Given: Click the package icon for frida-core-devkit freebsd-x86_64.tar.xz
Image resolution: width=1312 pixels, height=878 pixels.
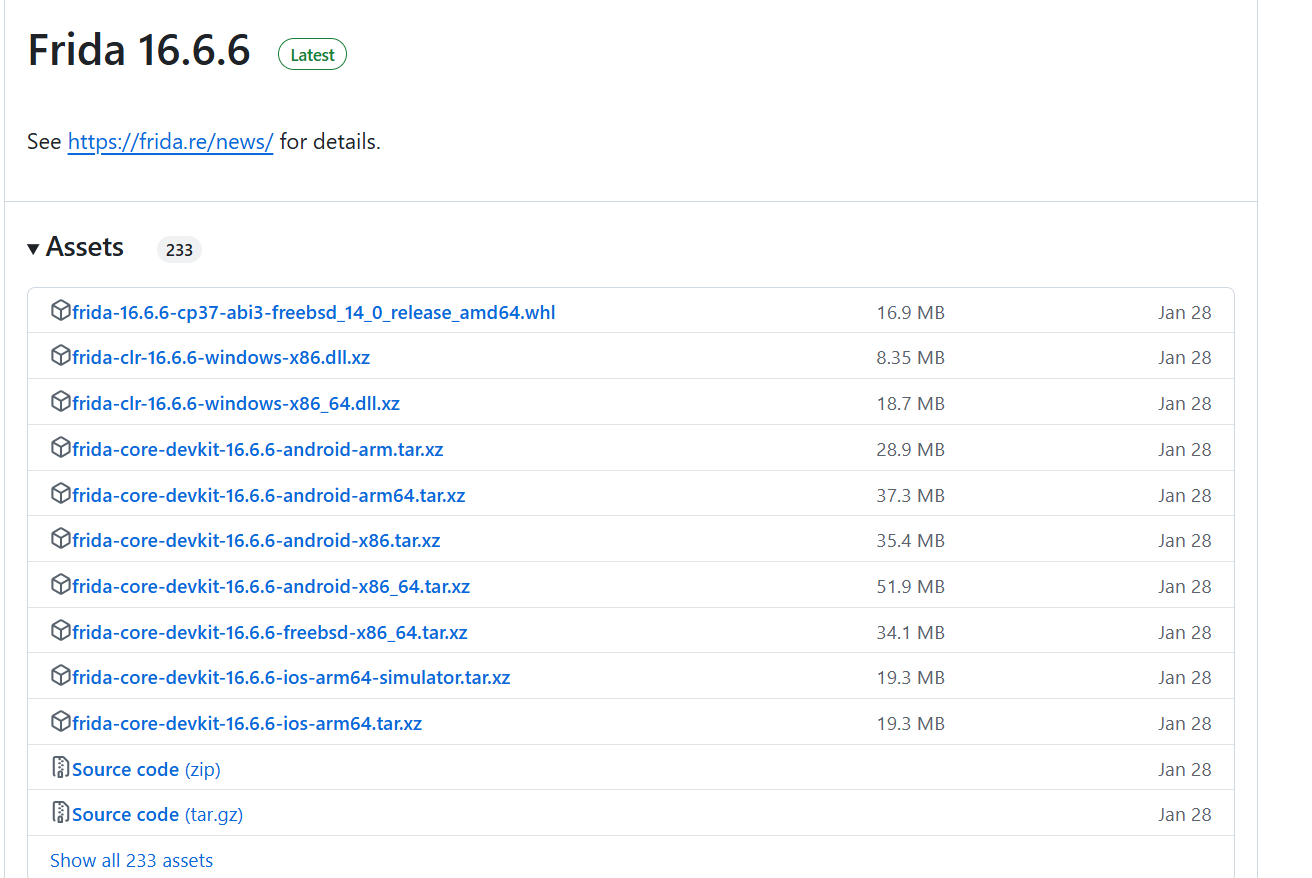Looking at the screenshot, I should [61, 631].
